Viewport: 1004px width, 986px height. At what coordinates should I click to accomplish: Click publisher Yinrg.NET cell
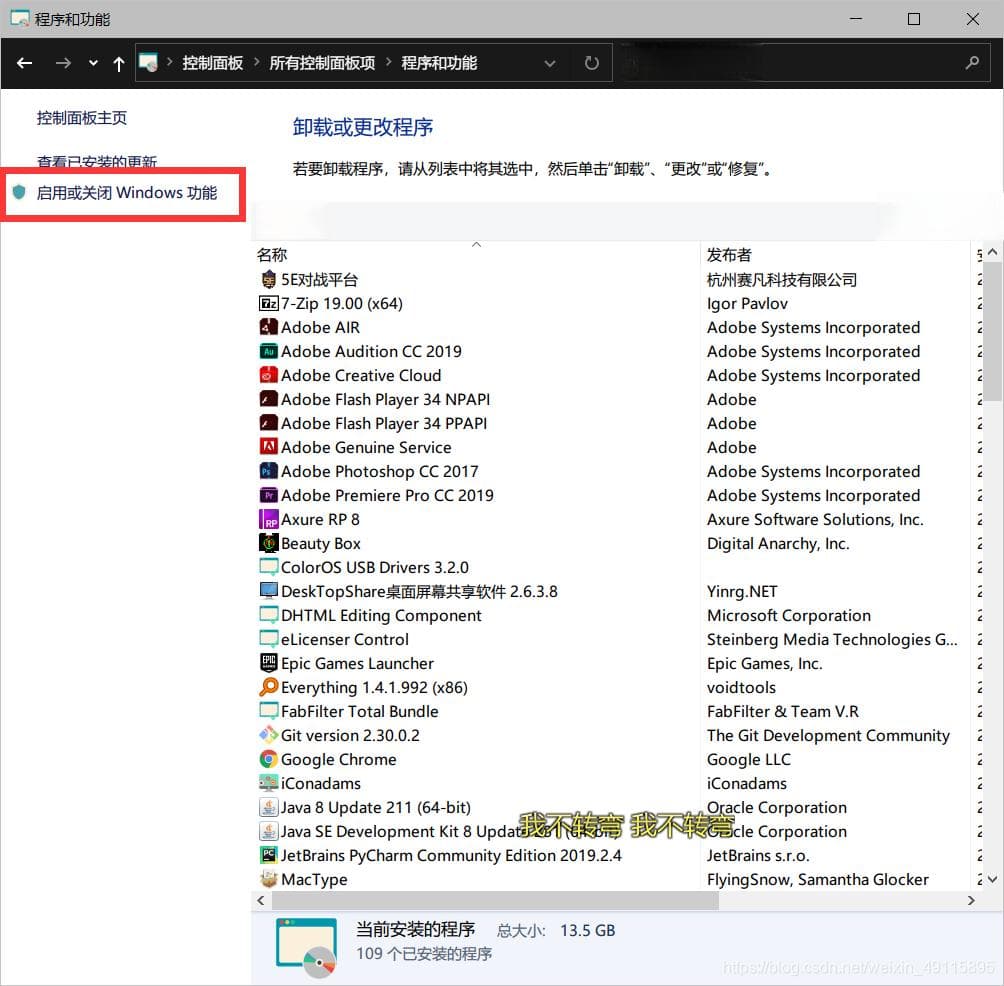click(x=742, y=591)
